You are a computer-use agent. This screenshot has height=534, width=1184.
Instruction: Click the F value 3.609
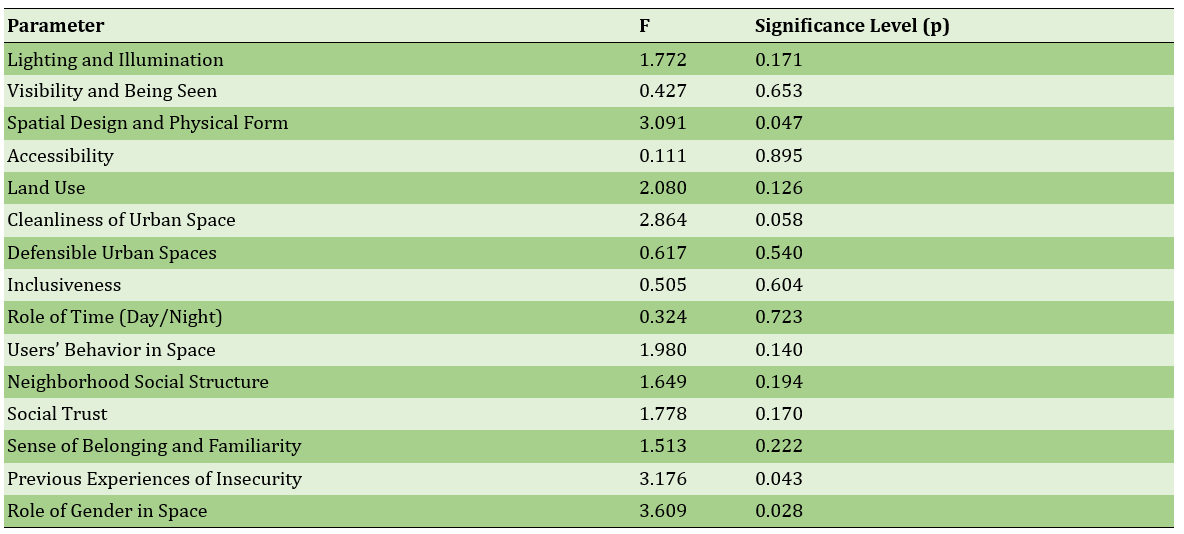663,511
